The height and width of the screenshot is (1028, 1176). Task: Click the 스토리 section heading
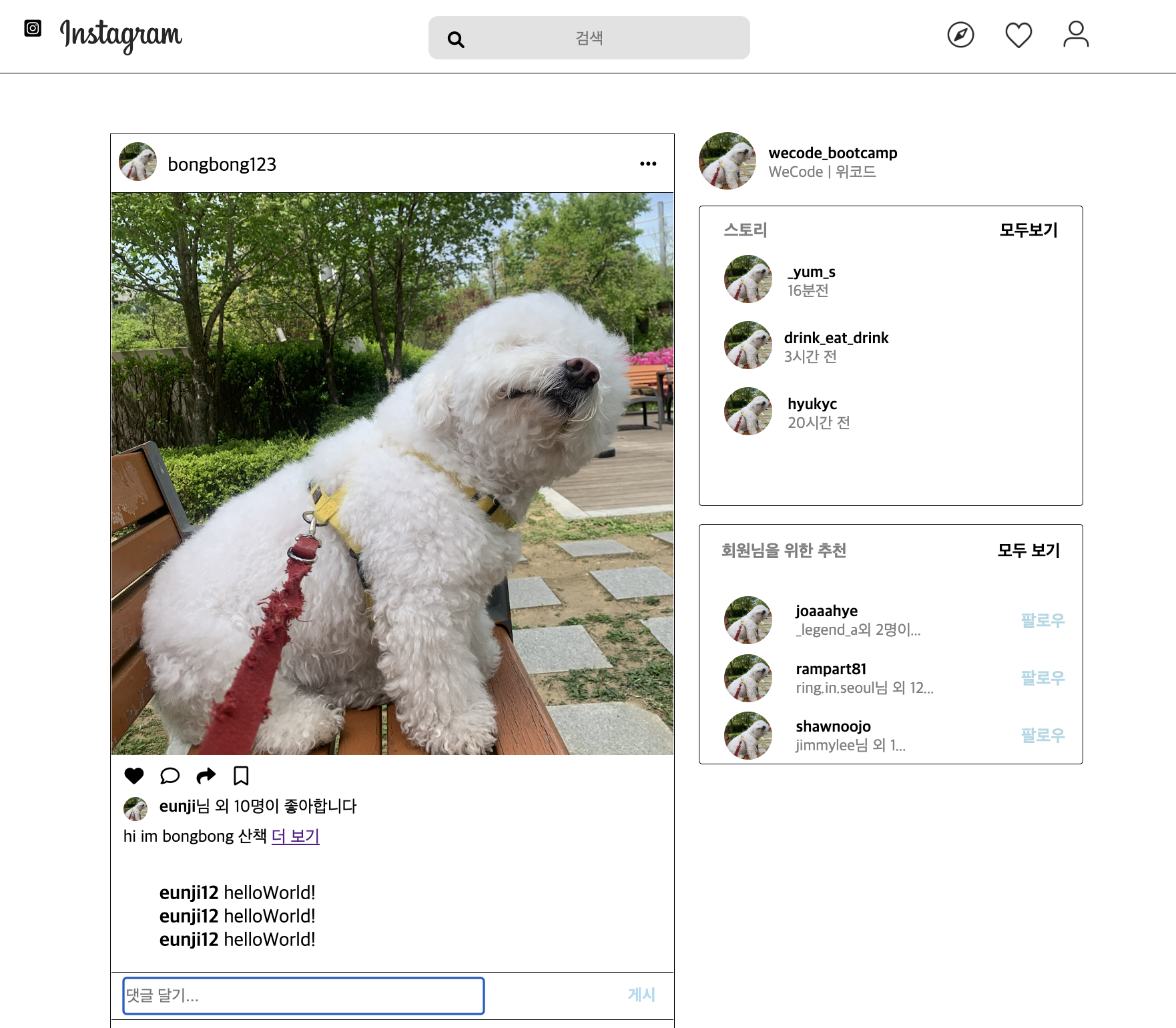coord(746,230)
